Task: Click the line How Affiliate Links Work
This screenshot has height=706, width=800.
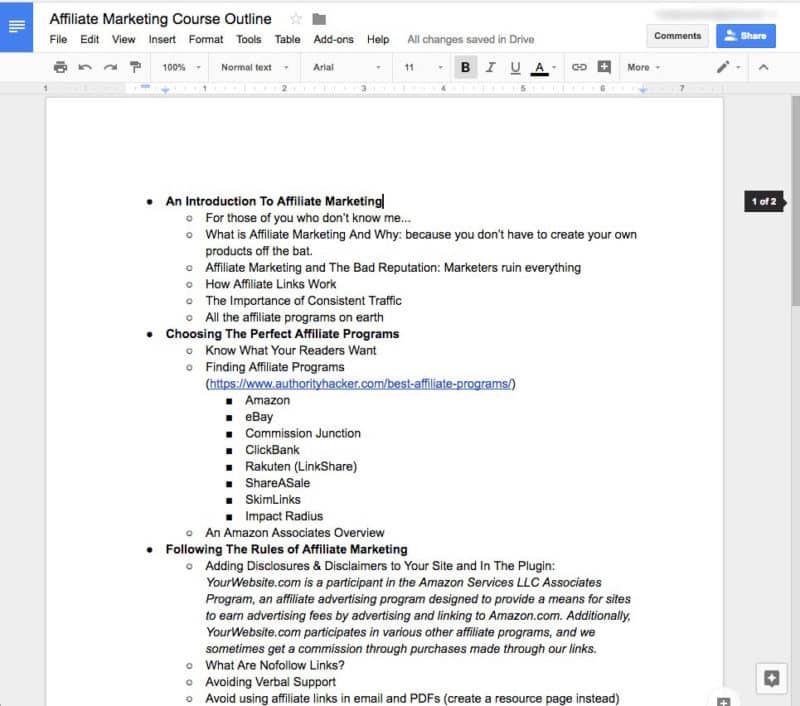Action: pos(270,284)
